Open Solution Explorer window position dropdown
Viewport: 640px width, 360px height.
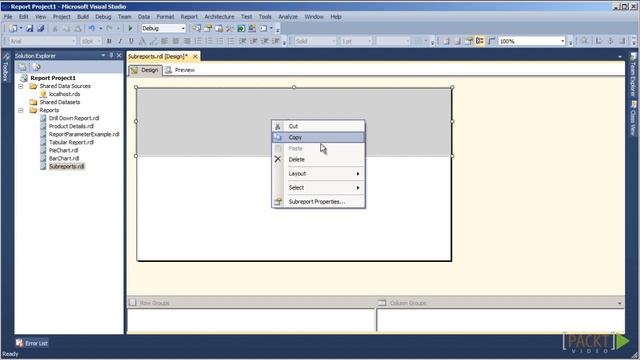[103, 56]
